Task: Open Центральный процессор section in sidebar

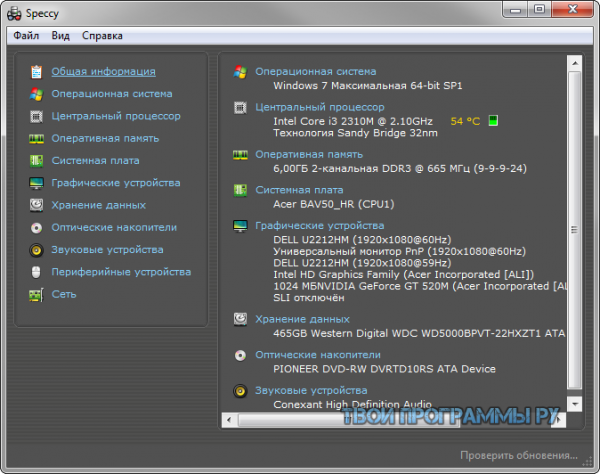Action: click(116, 116)
